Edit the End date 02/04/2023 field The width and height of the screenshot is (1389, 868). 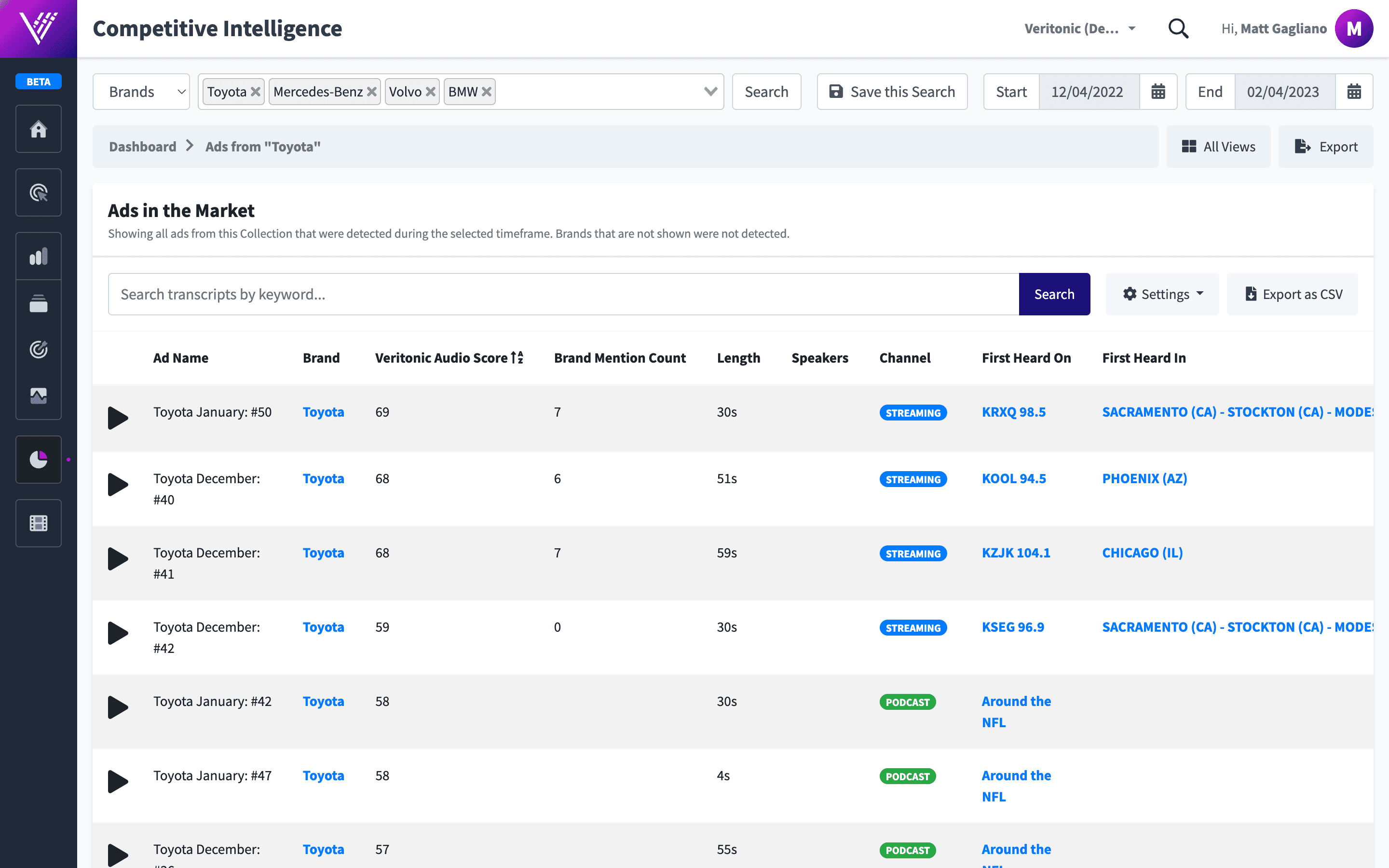click(x=1284, y=91)
